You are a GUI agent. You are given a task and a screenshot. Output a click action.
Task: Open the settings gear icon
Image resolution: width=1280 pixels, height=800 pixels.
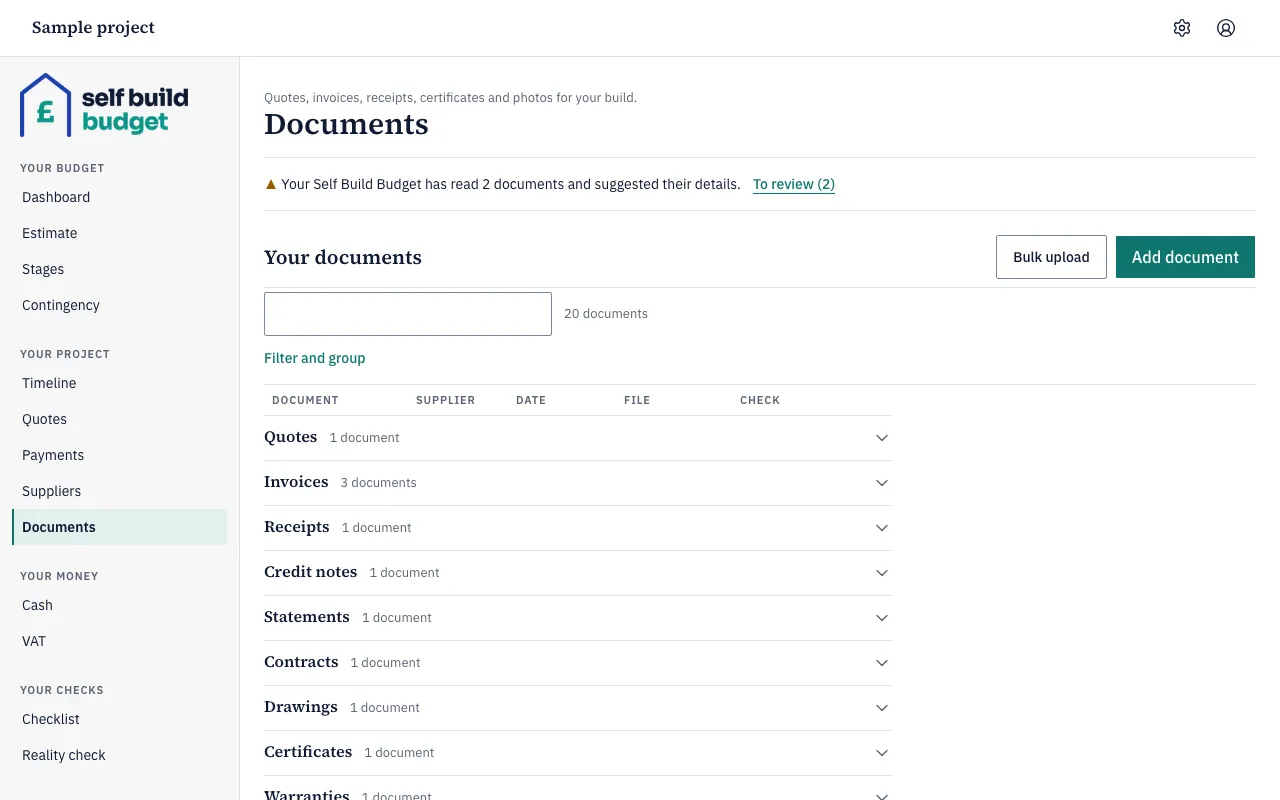[x=1182, y=28]
